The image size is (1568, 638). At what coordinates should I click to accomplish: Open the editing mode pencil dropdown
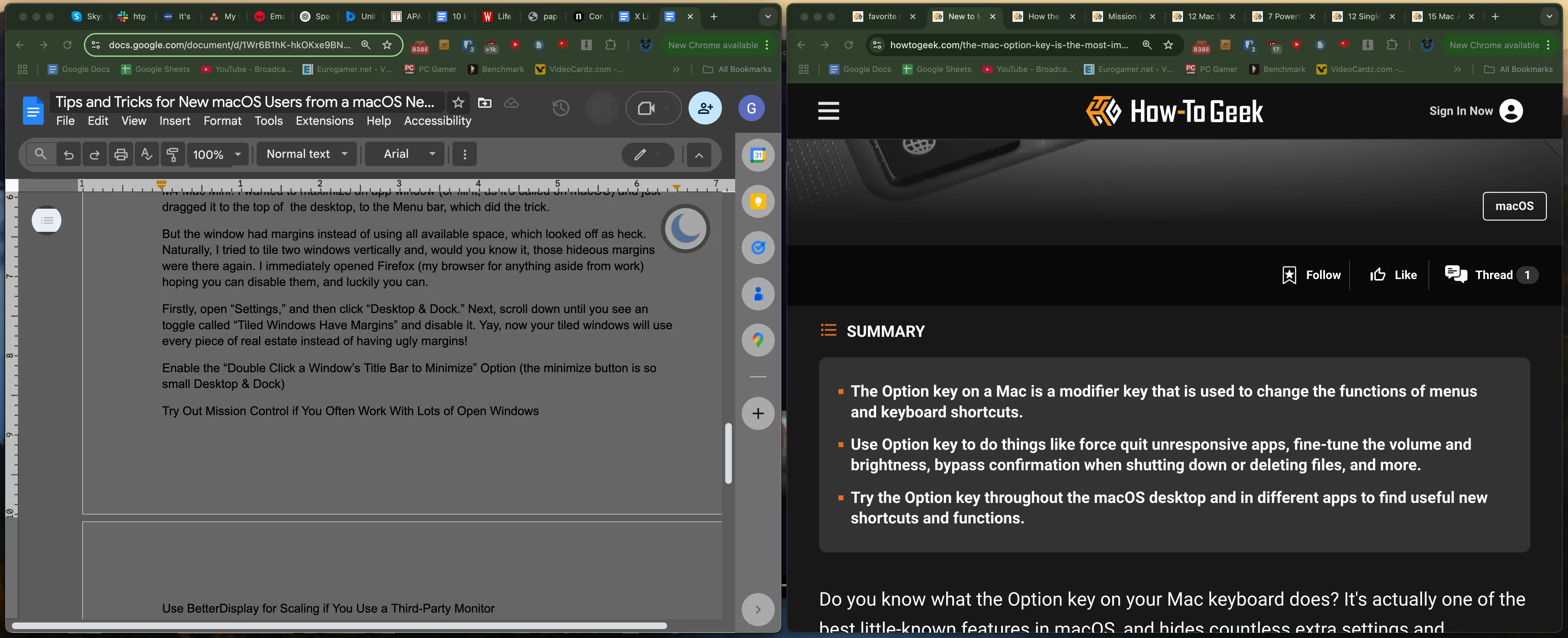point(647,155)
